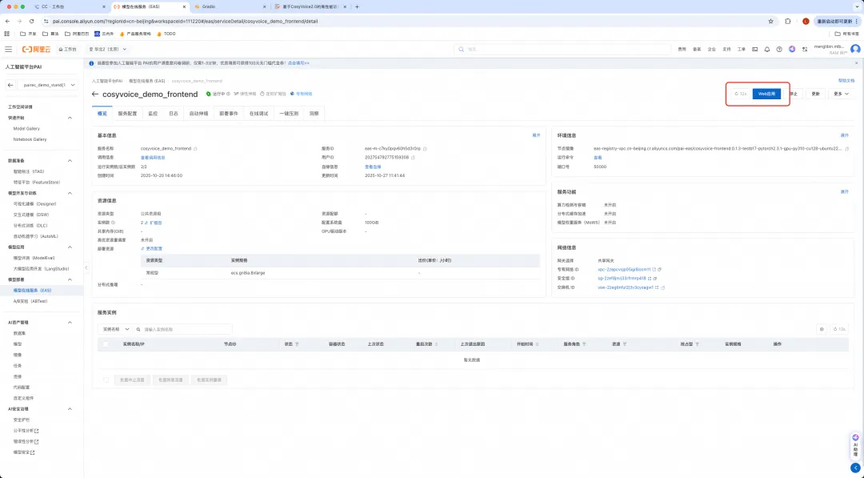The height and width of the screenshot is (478, 864).
Task: Copy the service ID using copy icon
Action: pyautogui.click(x=425, y=148)
